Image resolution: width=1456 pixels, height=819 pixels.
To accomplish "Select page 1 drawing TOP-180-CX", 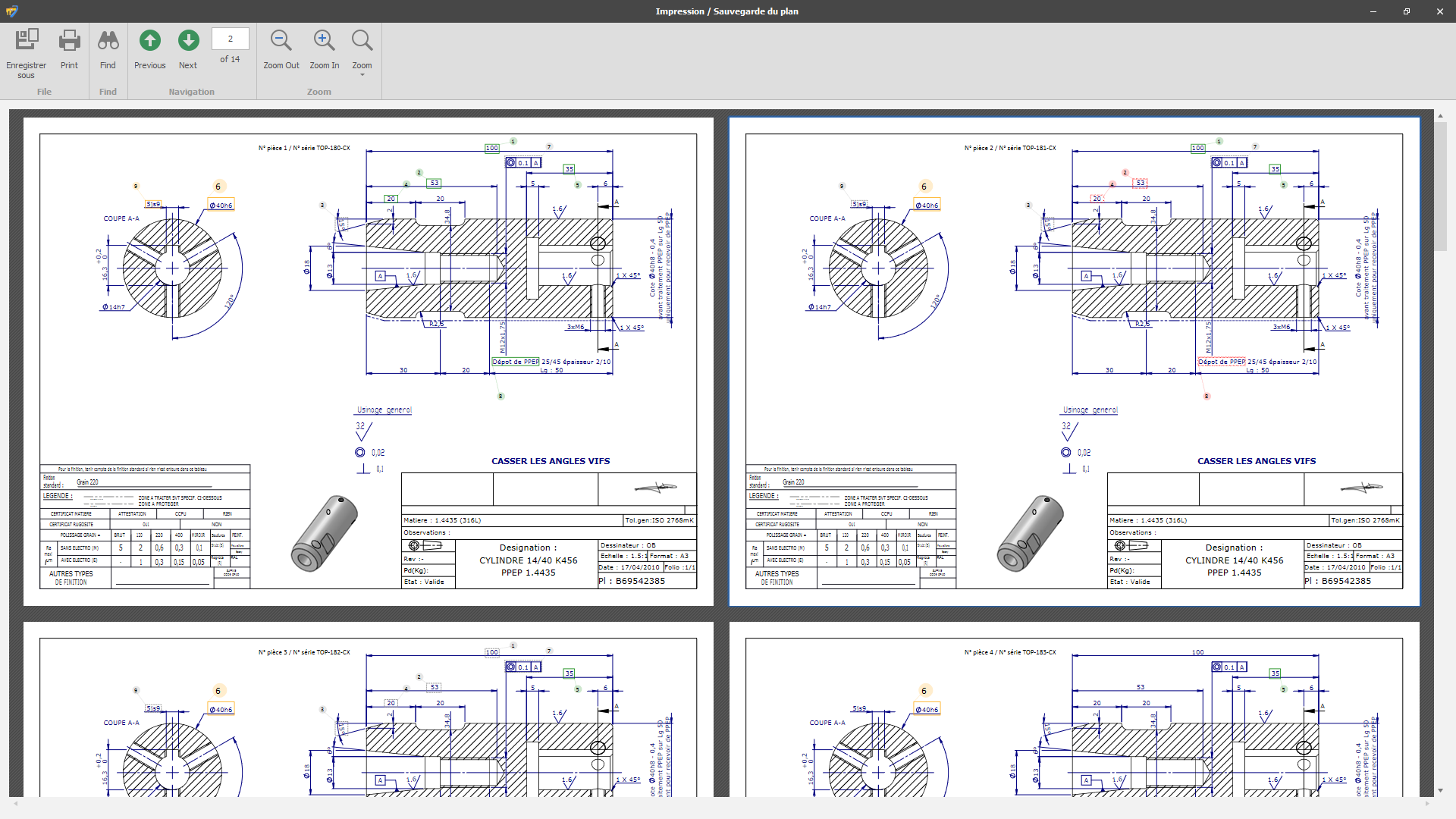I will [369, 362].
